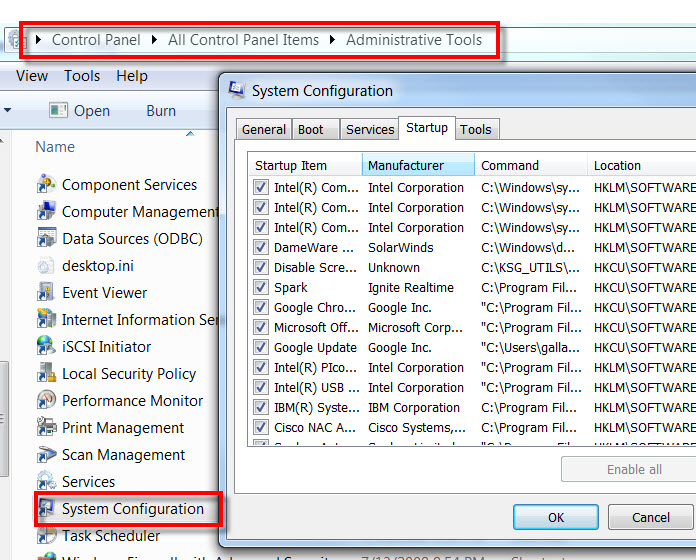Click the Burn toolbar button

[x=161, y=110]
